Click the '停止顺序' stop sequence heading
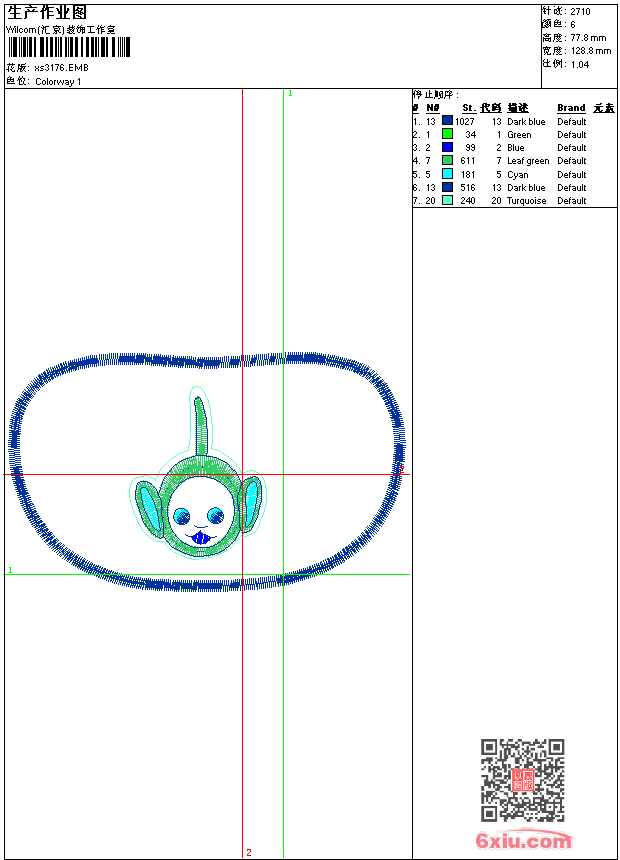This screenshot has width=620, height=860. (x=434, y=95)
